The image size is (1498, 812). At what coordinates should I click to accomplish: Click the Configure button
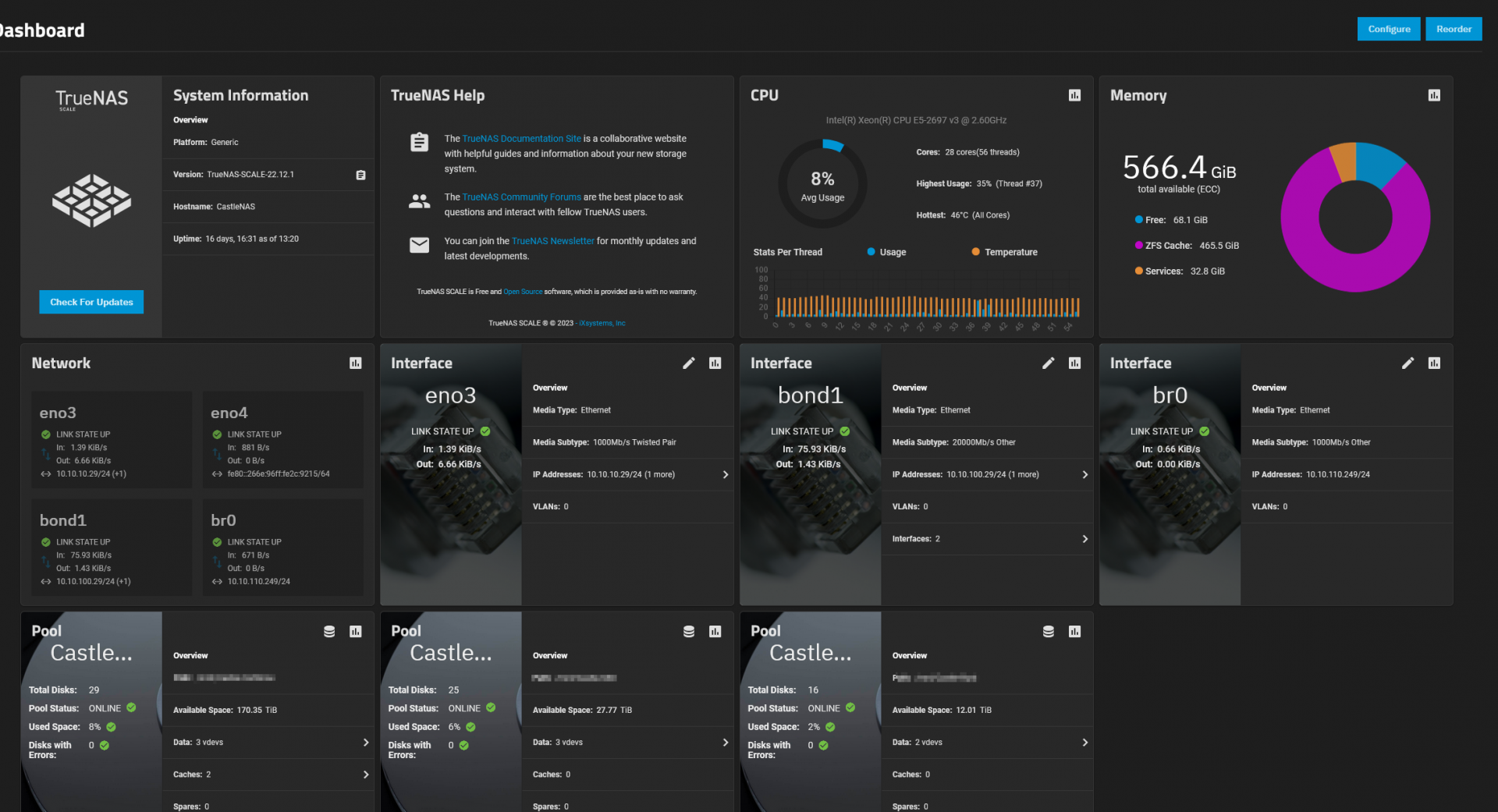point(1389,29)
